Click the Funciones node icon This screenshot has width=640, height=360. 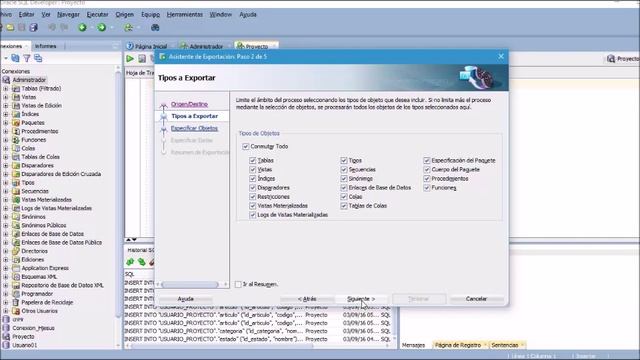(16, 140)
